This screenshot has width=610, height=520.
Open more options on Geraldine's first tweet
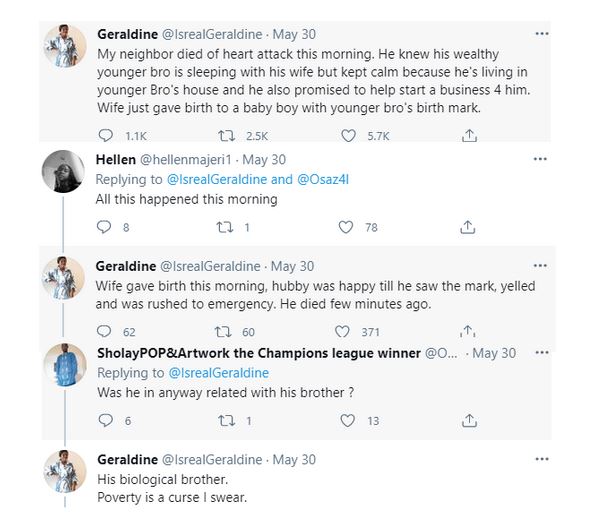(541, 34)
